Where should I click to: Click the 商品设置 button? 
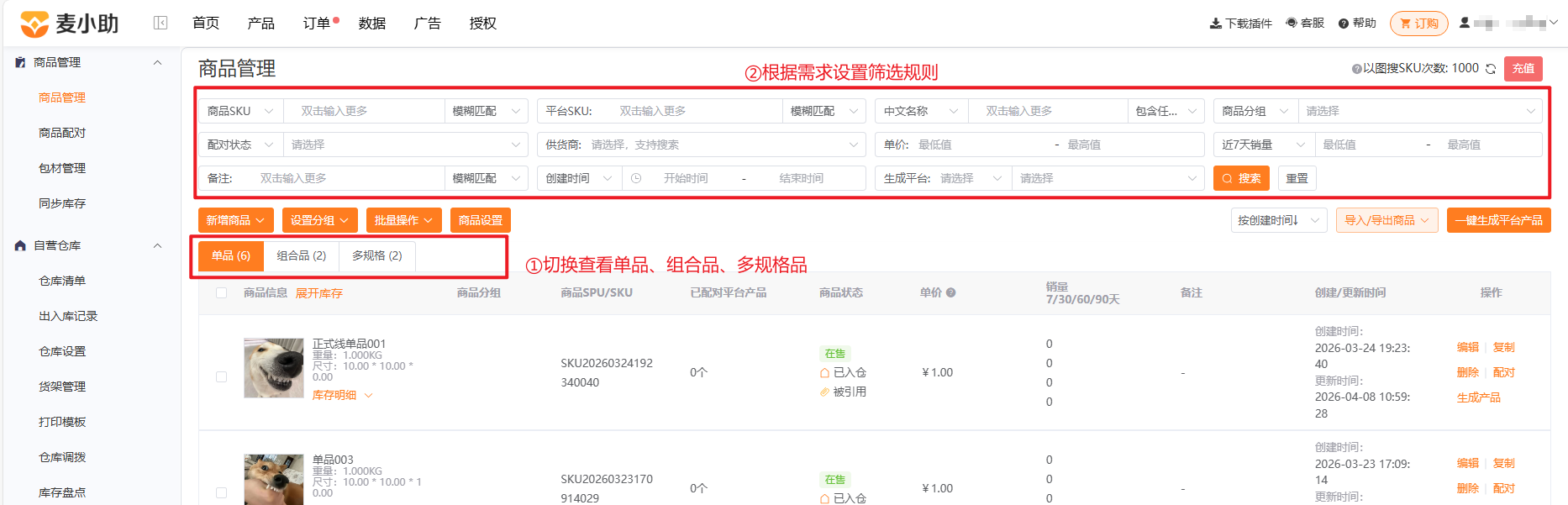pos(481,220)
